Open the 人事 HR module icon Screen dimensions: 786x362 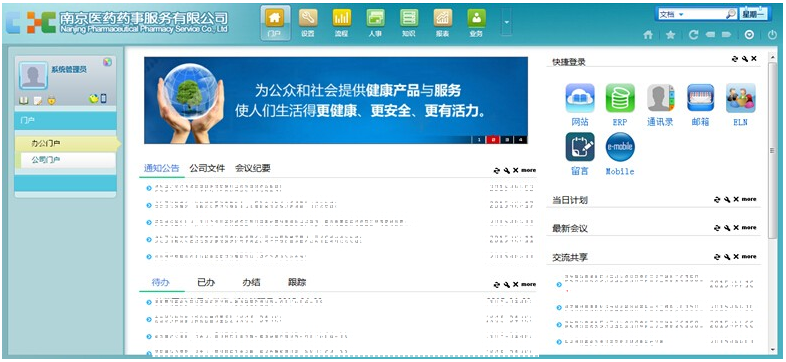(x=375, y=23)
